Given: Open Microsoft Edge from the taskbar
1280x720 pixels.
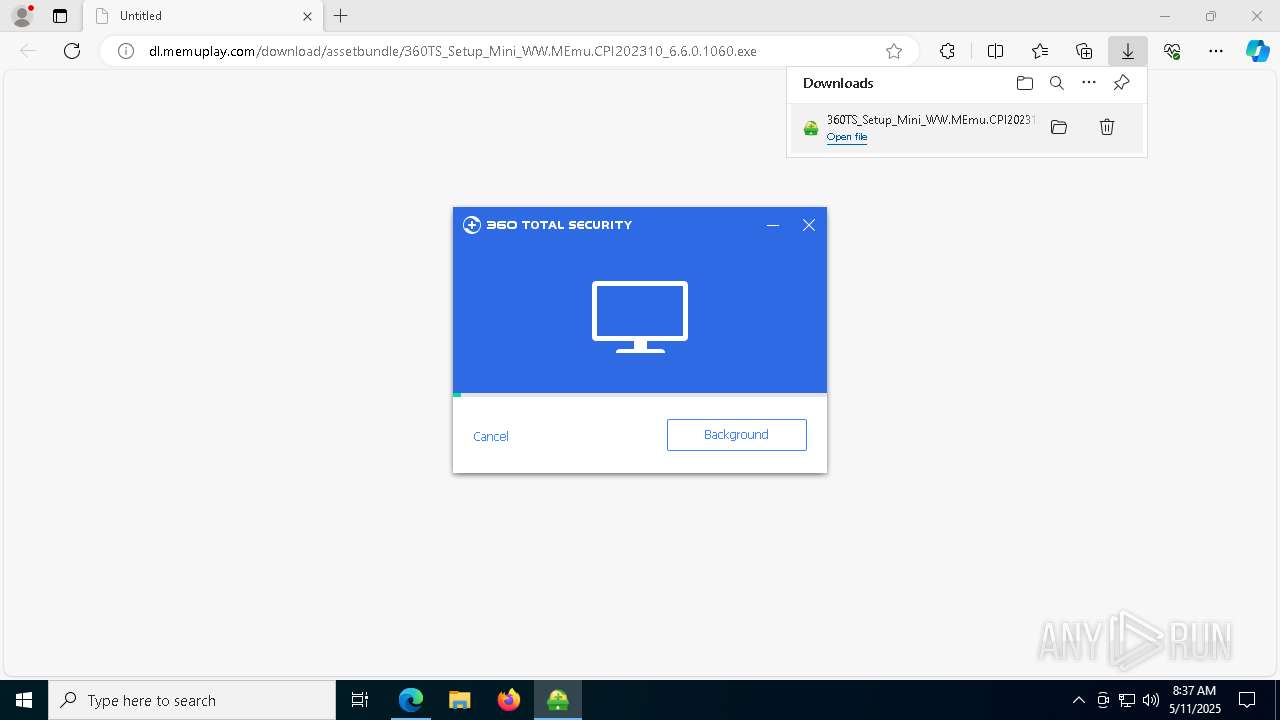Looking at the screenshot, I should (411, 700).
